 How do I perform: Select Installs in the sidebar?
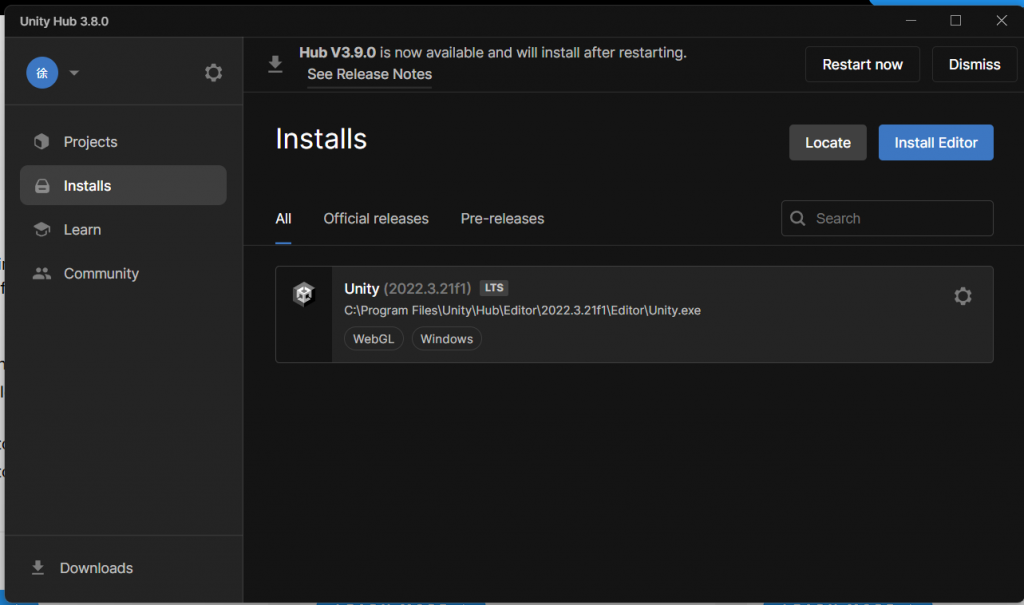click(x=123, y=186)
